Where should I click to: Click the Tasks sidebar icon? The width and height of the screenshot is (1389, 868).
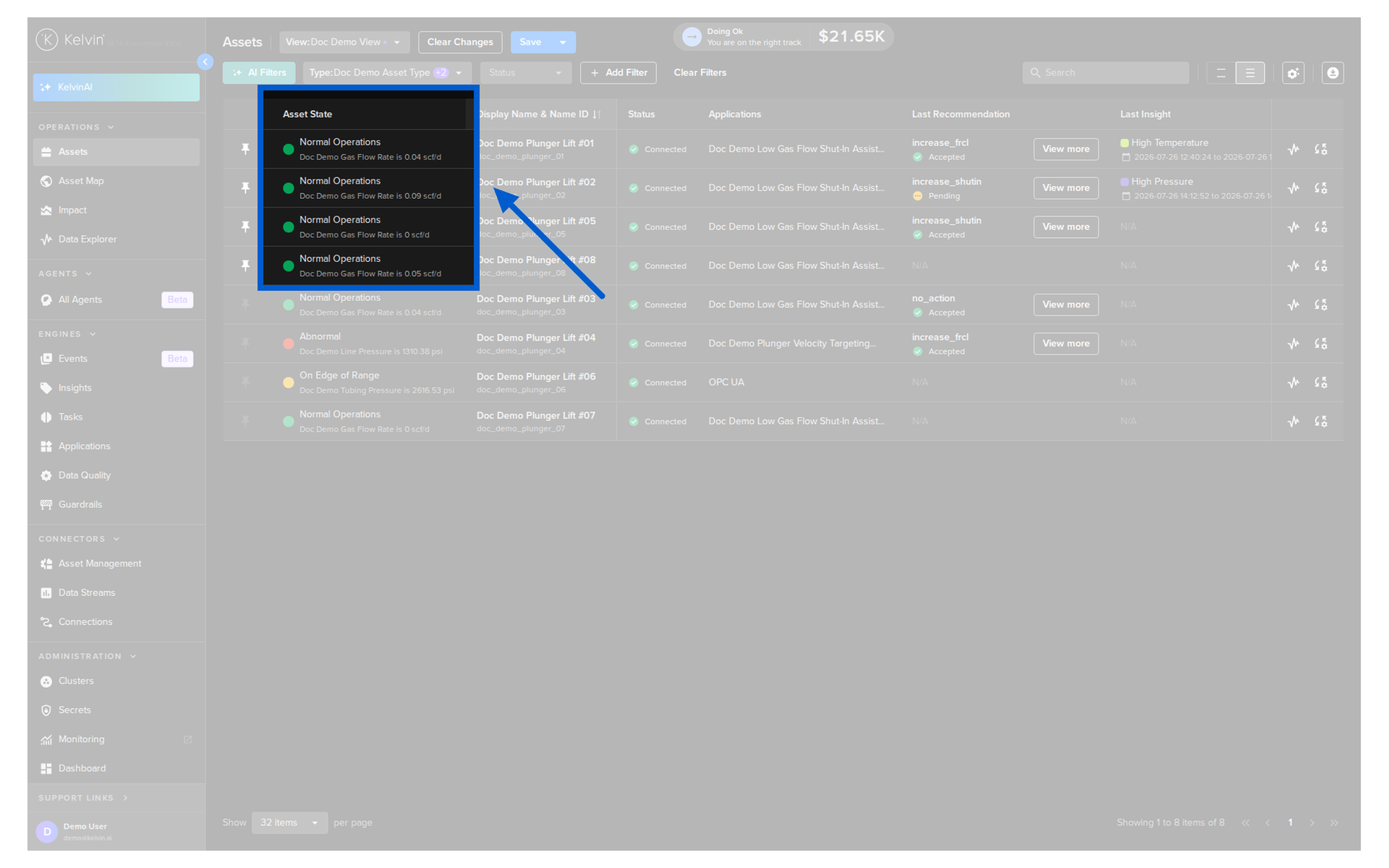46,417
